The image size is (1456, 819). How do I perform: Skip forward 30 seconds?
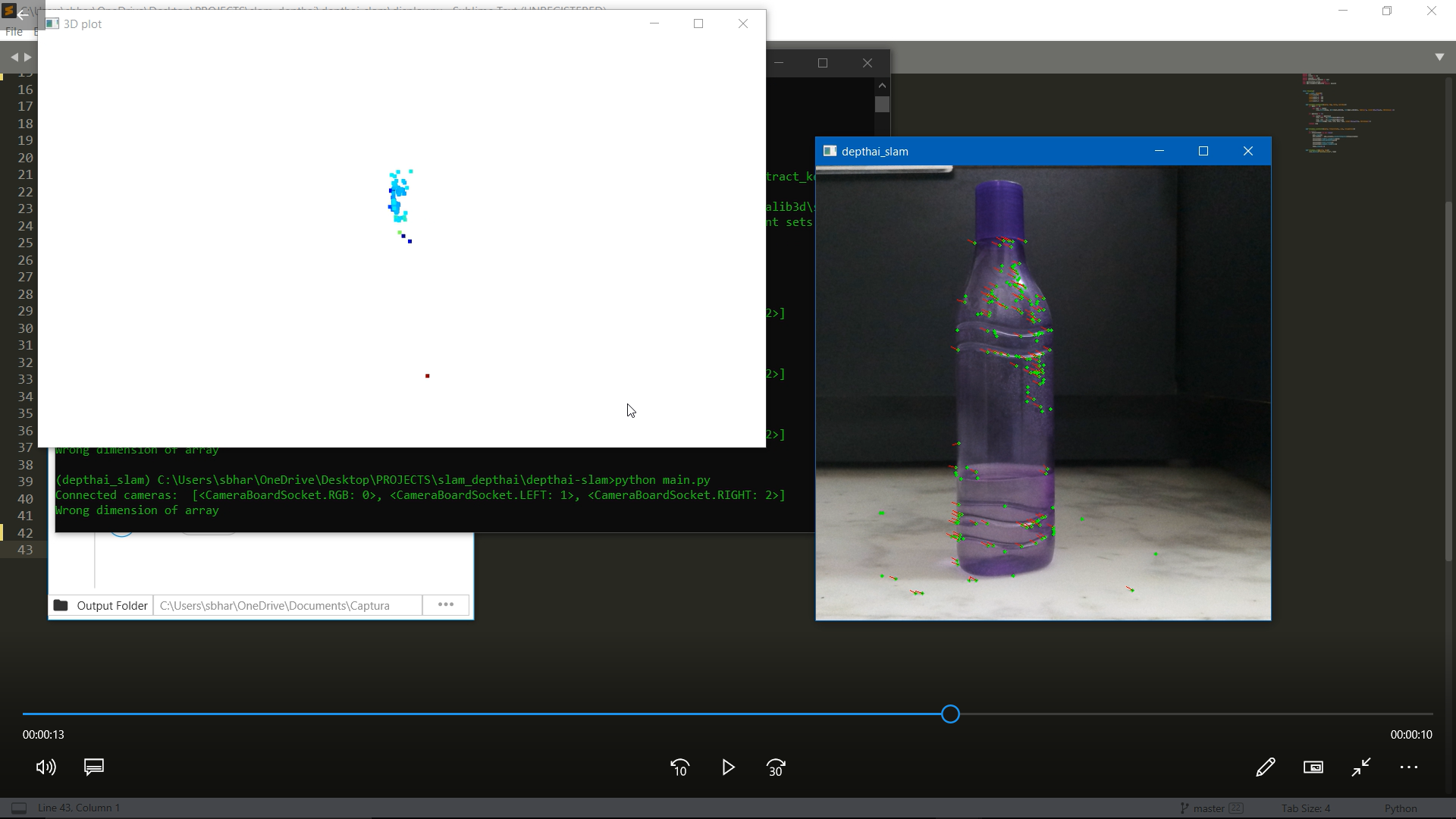(x=776, y=767)
